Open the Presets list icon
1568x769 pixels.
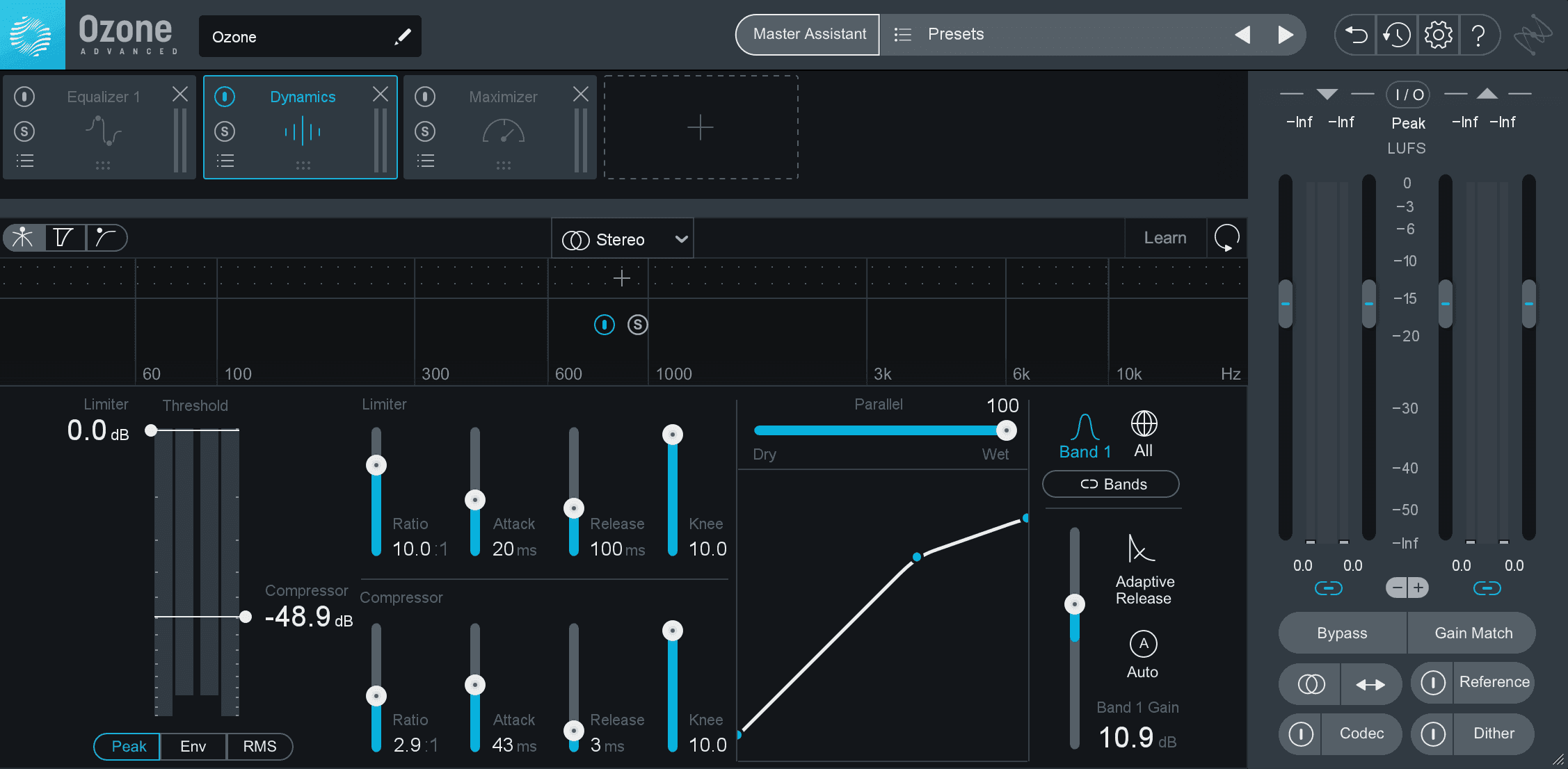(x=902, y=34)
